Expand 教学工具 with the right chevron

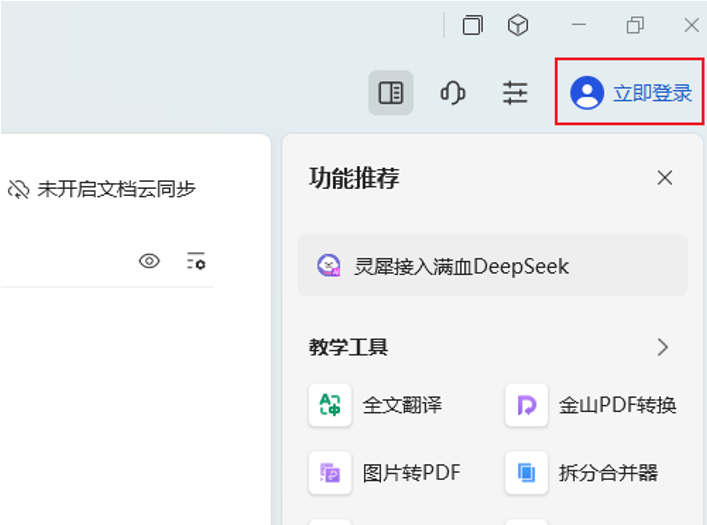click(662, 347)
